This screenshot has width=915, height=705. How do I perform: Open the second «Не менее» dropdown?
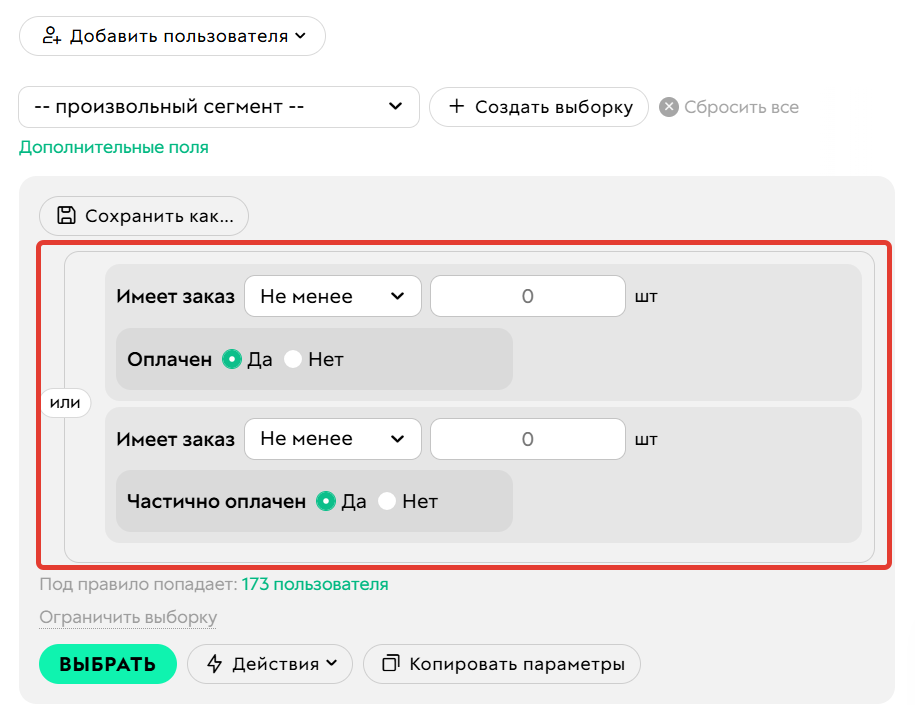click(x=332, y=438)
